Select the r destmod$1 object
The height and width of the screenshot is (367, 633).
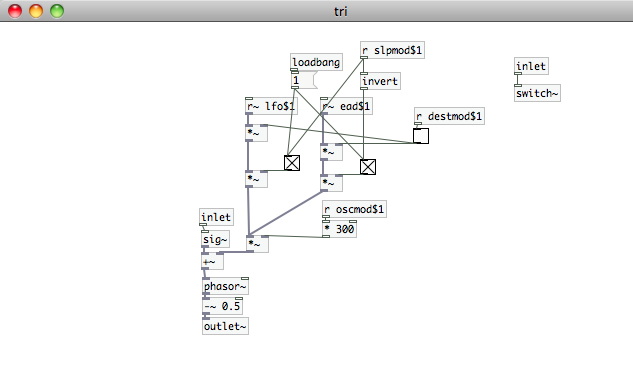[x=449, y=116]
